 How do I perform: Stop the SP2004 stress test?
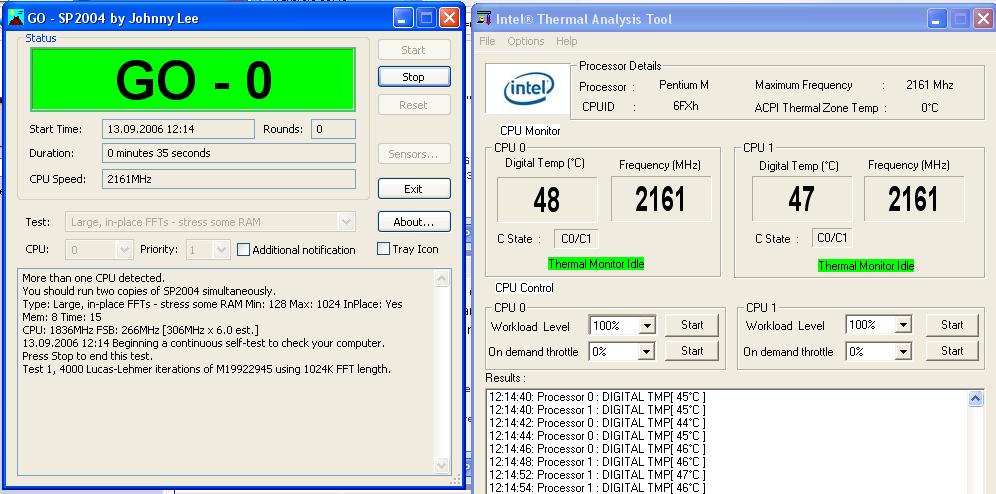tap(414, 77)
